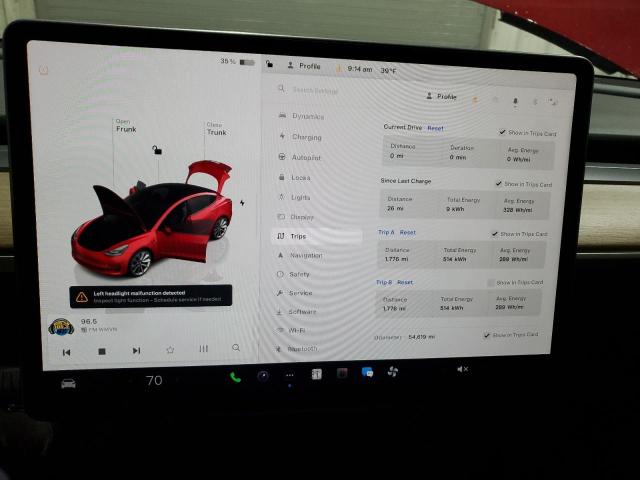Stop the radio playback
Screen dimensions: 640x480
click(102, 351)
